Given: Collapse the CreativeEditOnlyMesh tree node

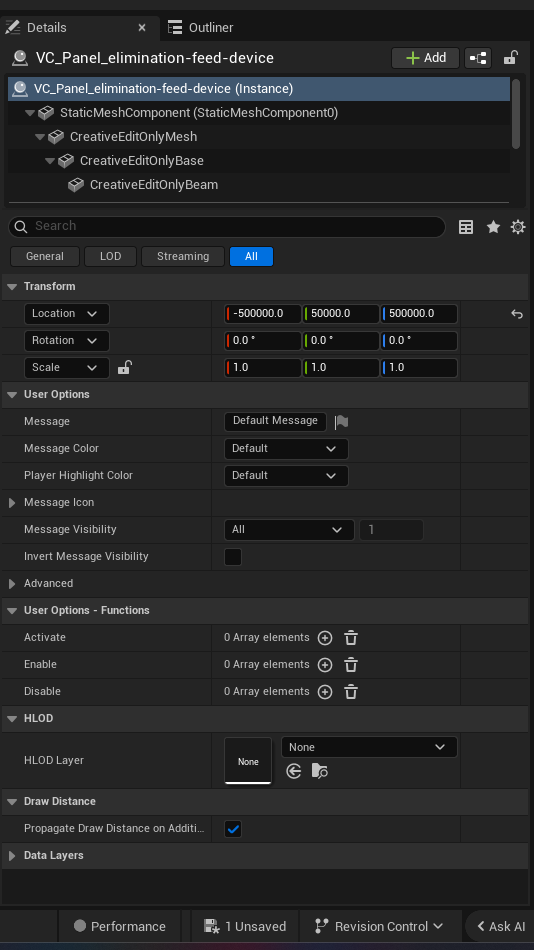Looking at the screenshot, I should 40,137.
